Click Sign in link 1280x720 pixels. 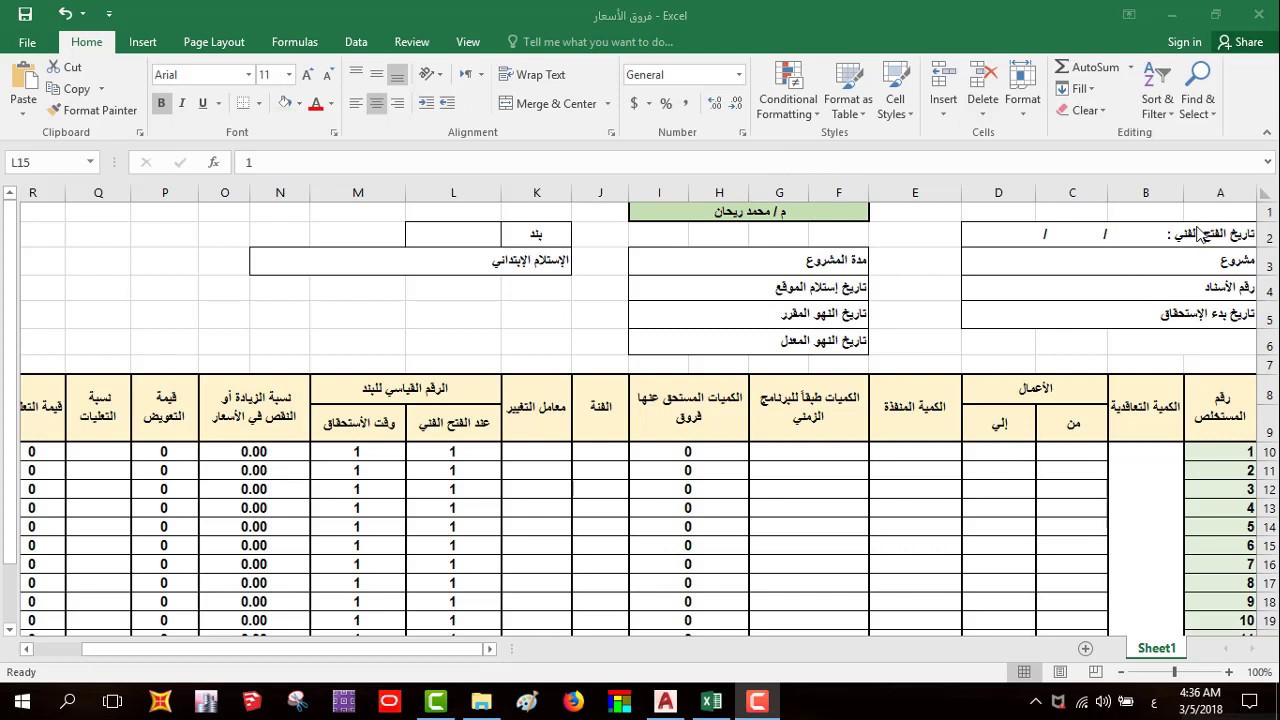coord(1184,42)
